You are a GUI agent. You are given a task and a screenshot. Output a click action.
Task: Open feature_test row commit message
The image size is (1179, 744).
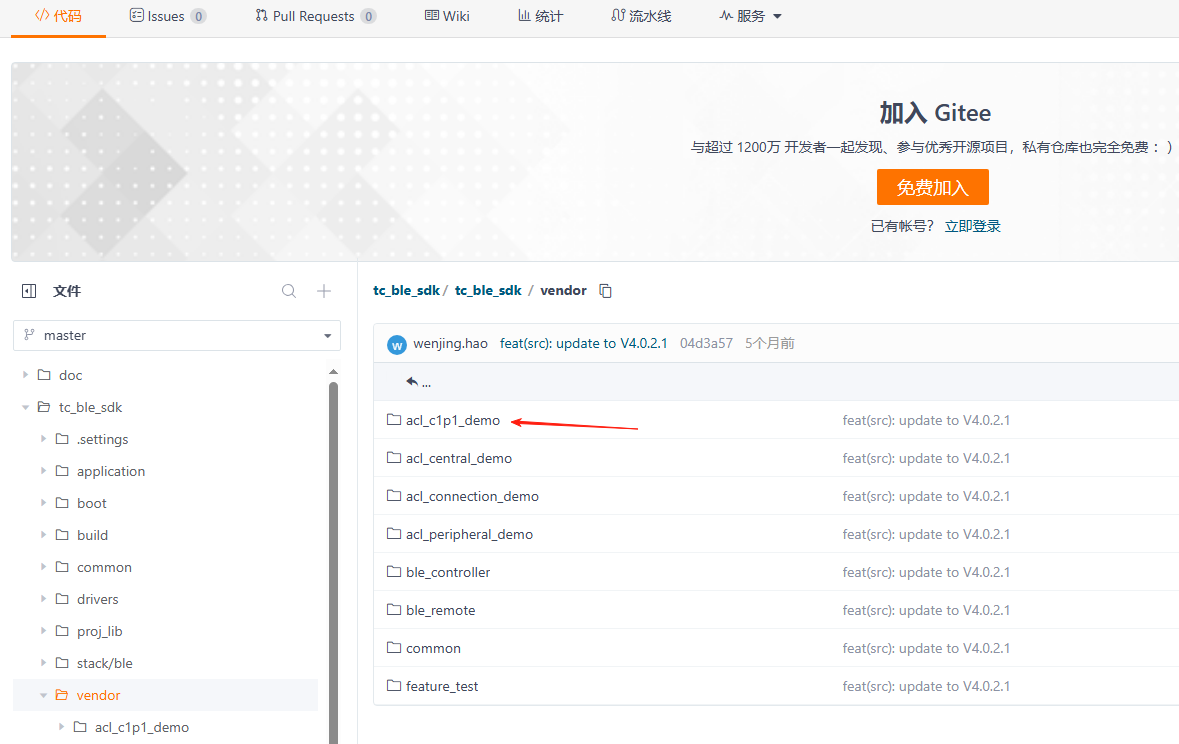coord(926,686)
